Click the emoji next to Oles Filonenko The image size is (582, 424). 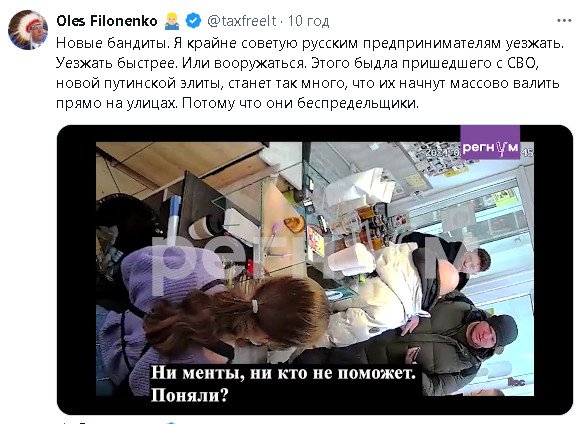point(171,21)
